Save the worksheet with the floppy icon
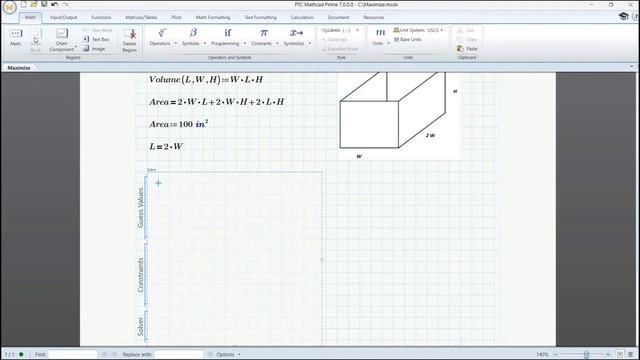Screen dimensions: 640x360 tap(44, 4)
